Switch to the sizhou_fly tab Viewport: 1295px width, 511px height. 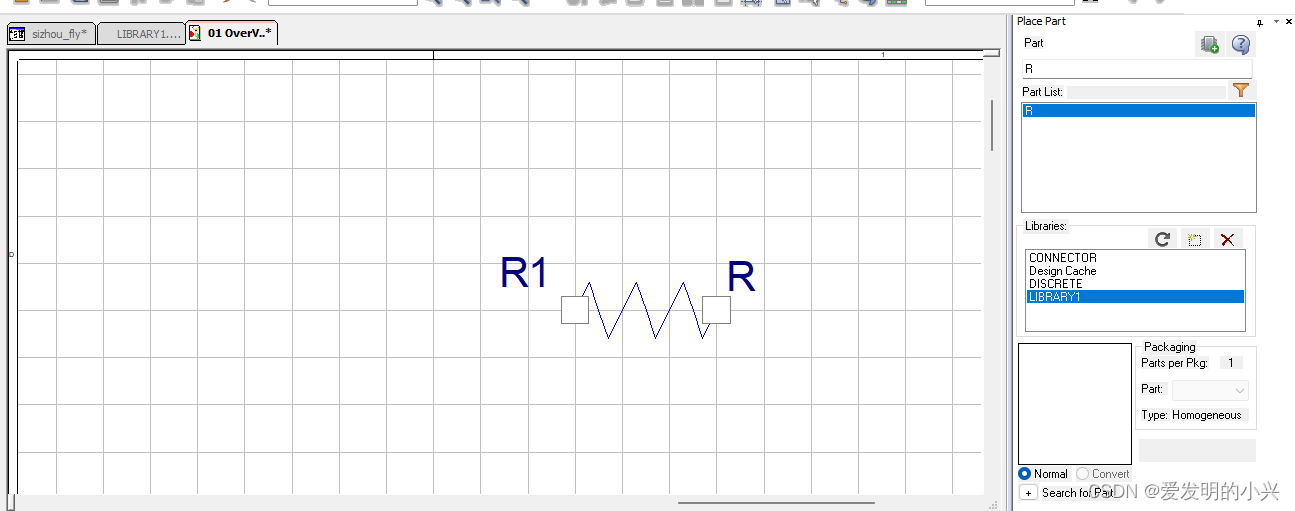pyautogui.click(x=51, y=34)
